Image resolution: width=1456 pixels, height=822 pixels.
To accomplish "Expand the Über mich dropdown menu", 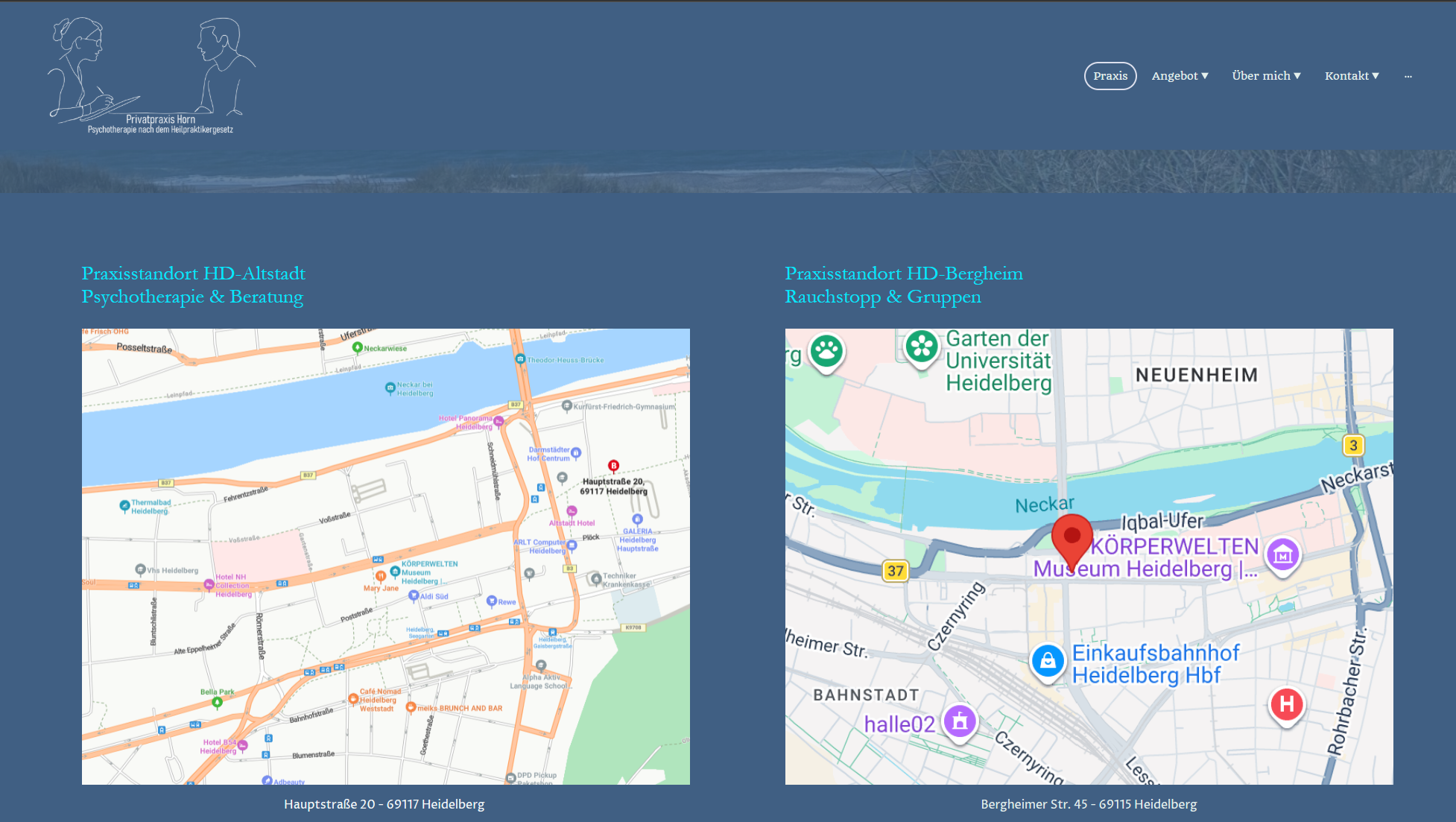I will pyautogui.click(x=1266, y=76).
